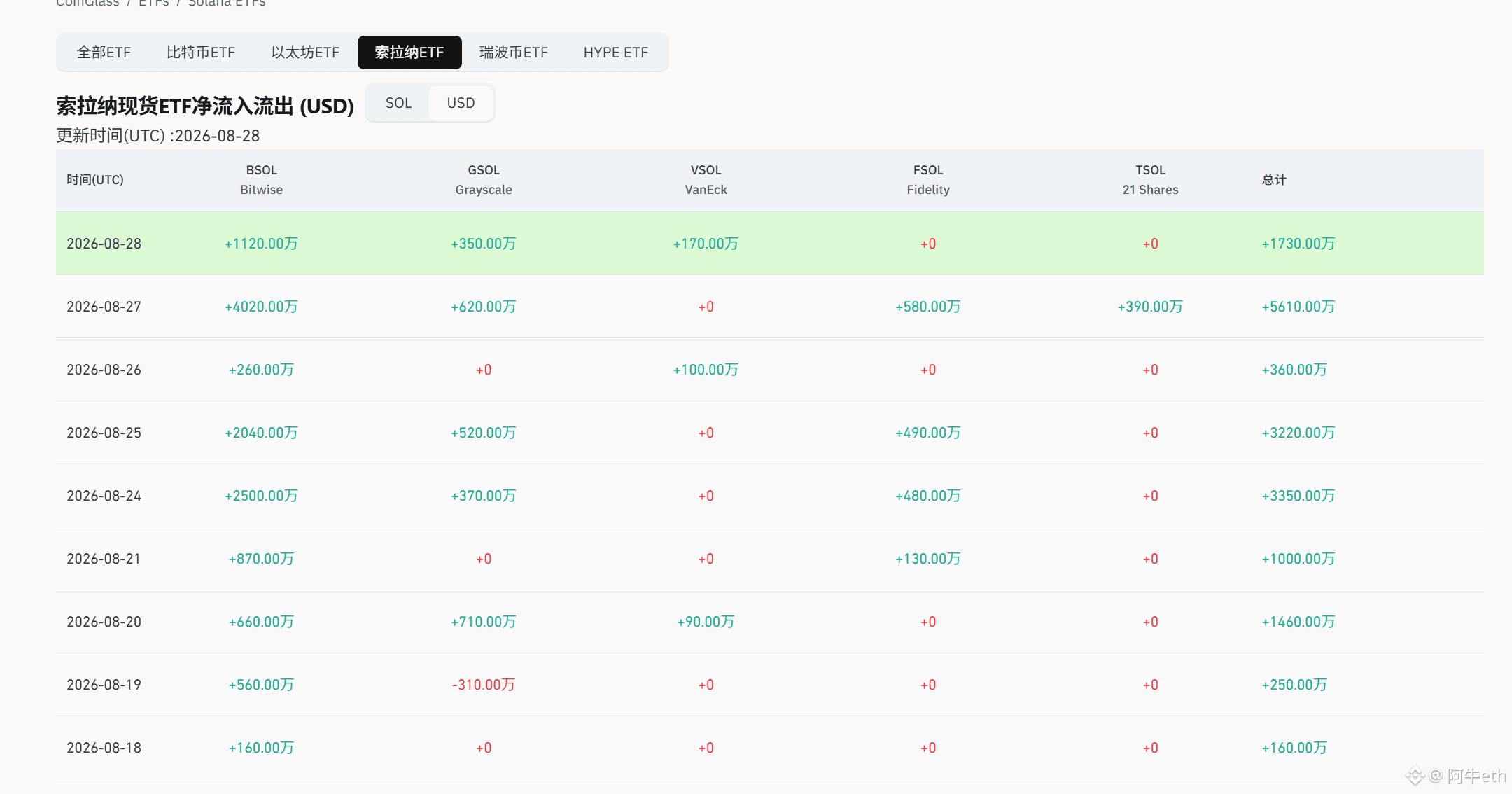Select the 2026-08-19 date cell
Viewport: 1512px width, 794px height.
tap(104, 685)
